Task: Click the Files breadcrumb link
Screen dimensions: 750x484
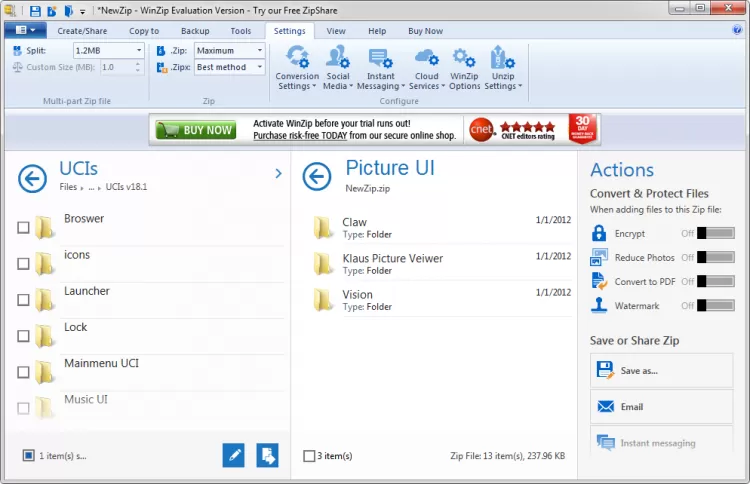Action: (x=68, y=187)
